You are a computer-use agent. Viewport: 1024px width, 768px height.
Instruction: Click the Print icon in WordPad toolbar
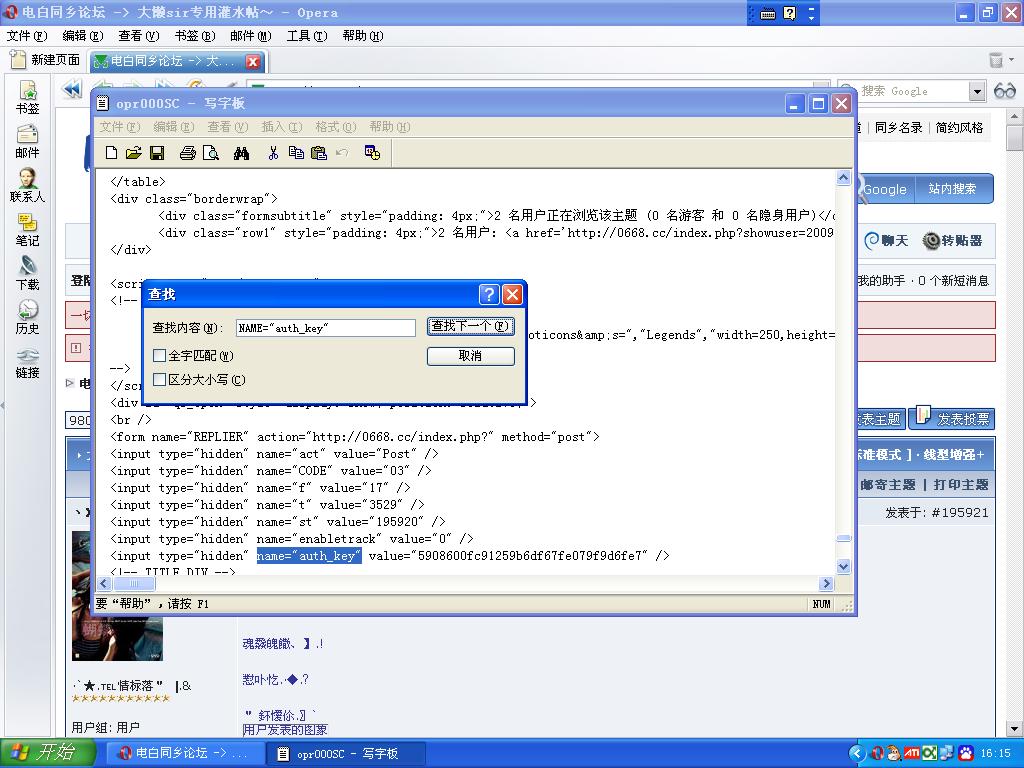pos(187,153)
